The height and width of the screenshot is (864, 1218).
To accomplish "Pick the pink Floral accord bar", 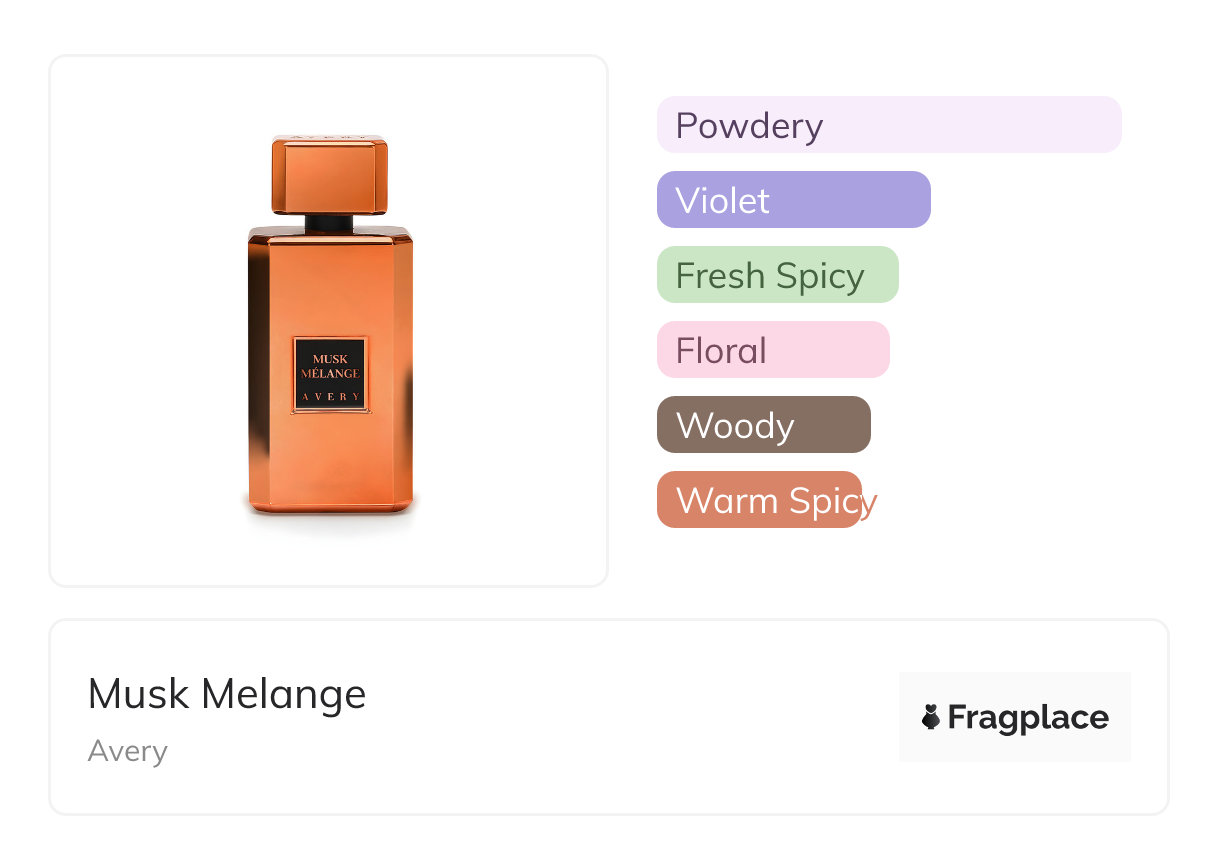I will (772, 350).
